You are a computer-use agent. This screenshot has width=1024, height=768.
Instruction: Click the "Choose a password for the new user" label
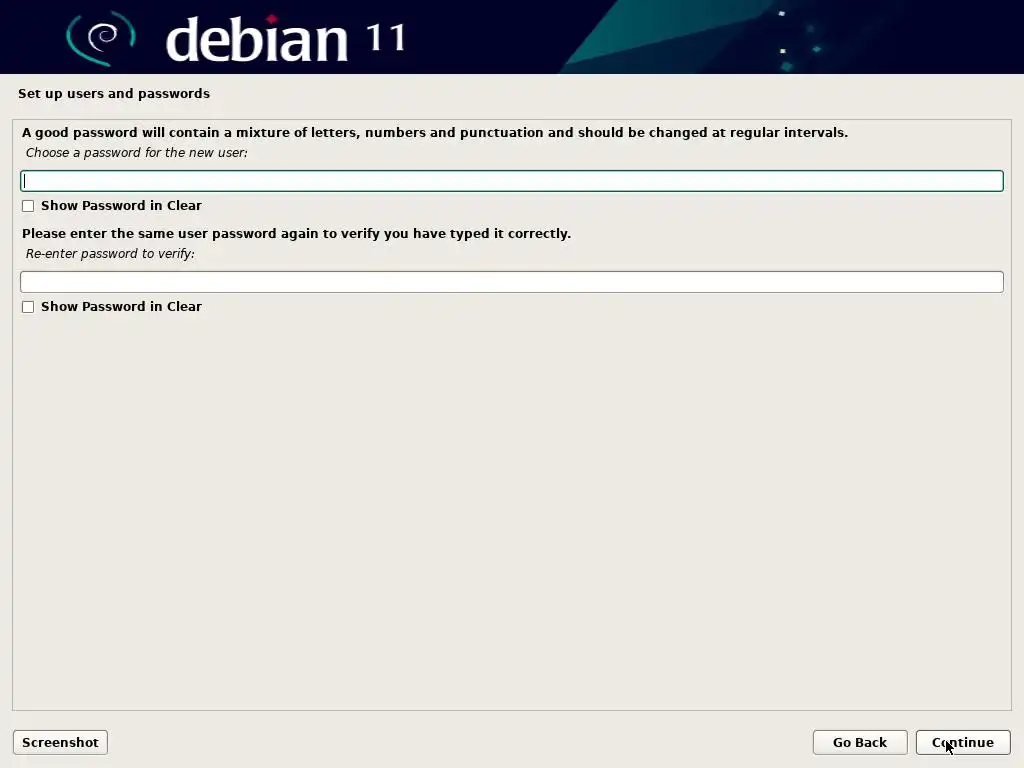(x=136, y=153)
